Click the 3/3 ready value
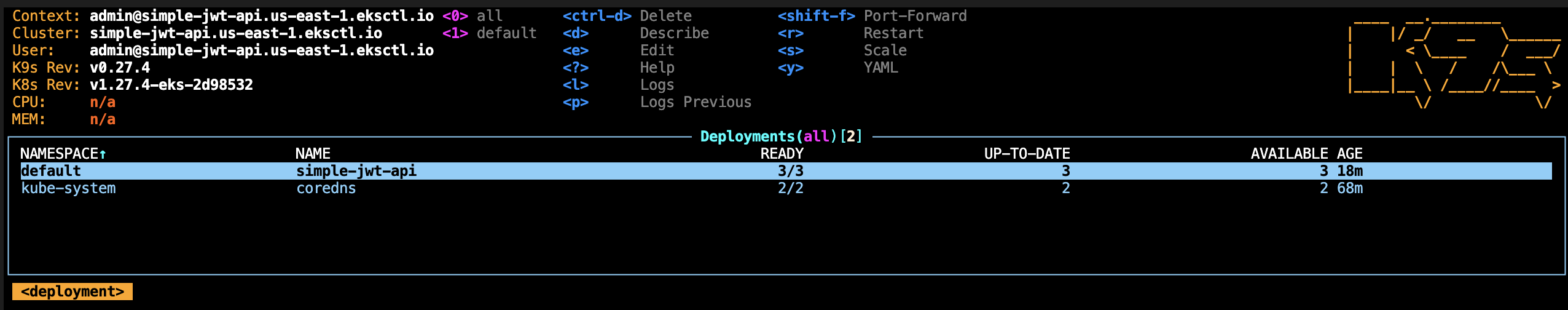 coord(791,171)
